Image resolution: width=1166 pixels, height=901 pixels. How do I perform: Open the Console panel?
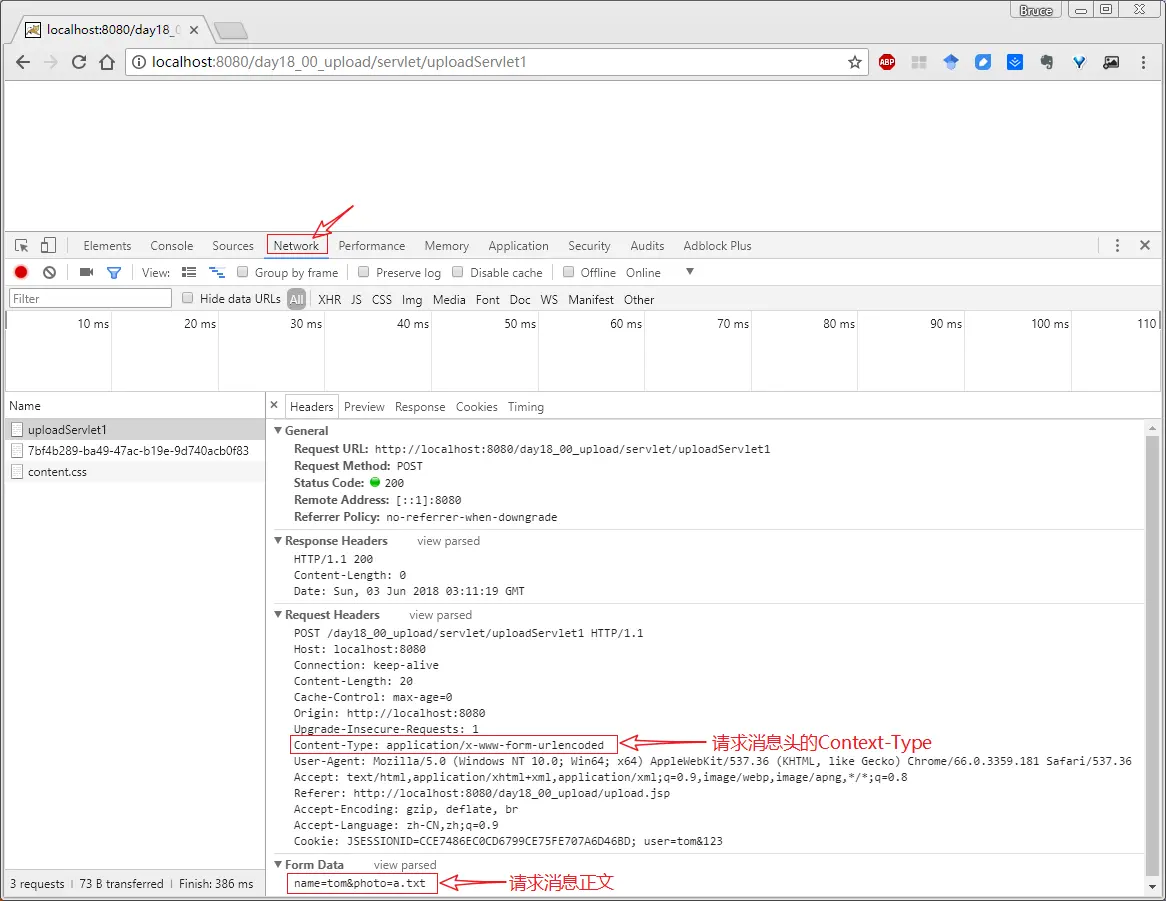click(172, 245)
